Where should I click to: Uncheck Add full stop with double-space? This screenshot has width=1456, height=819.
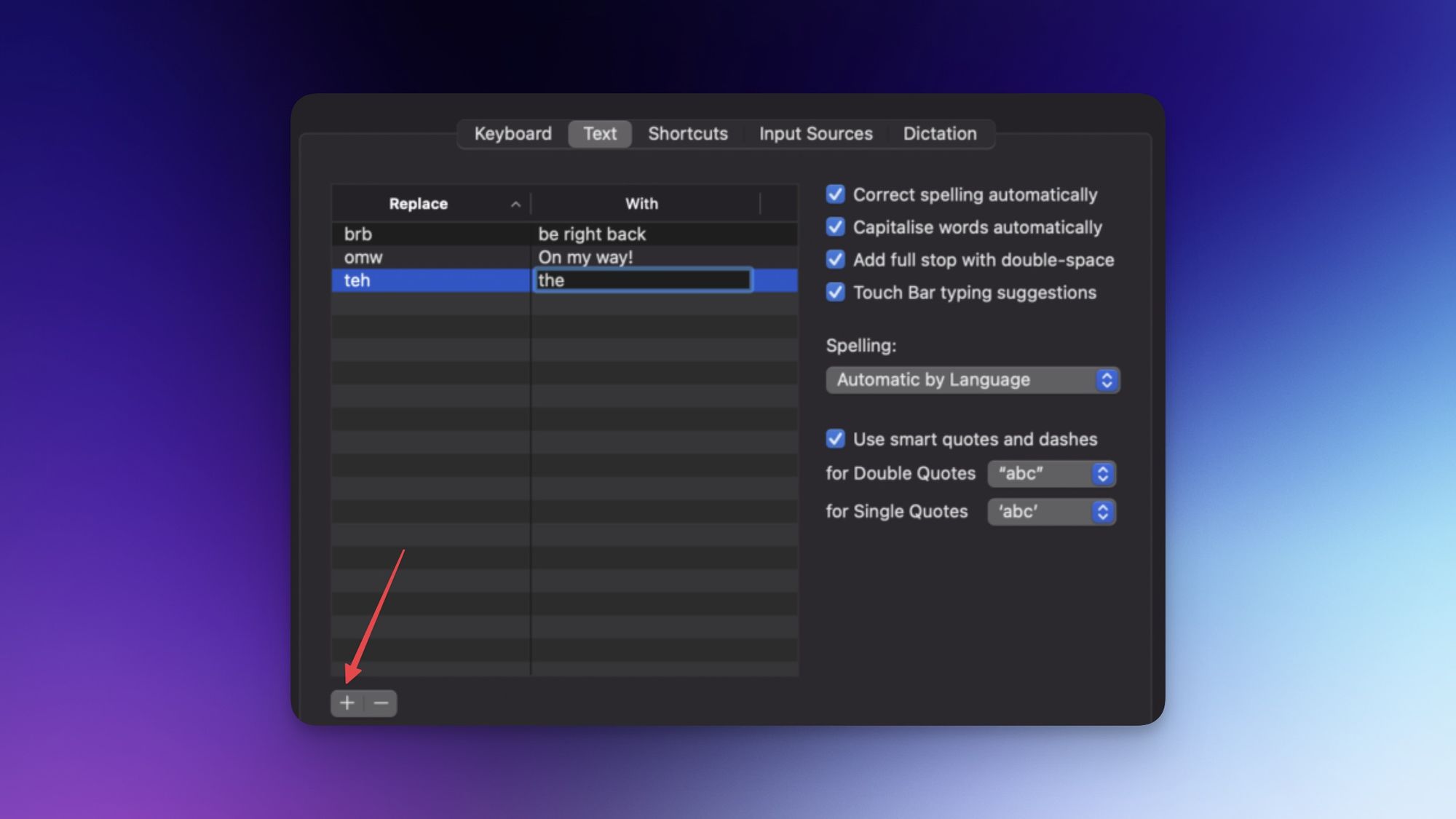[836, 260]
